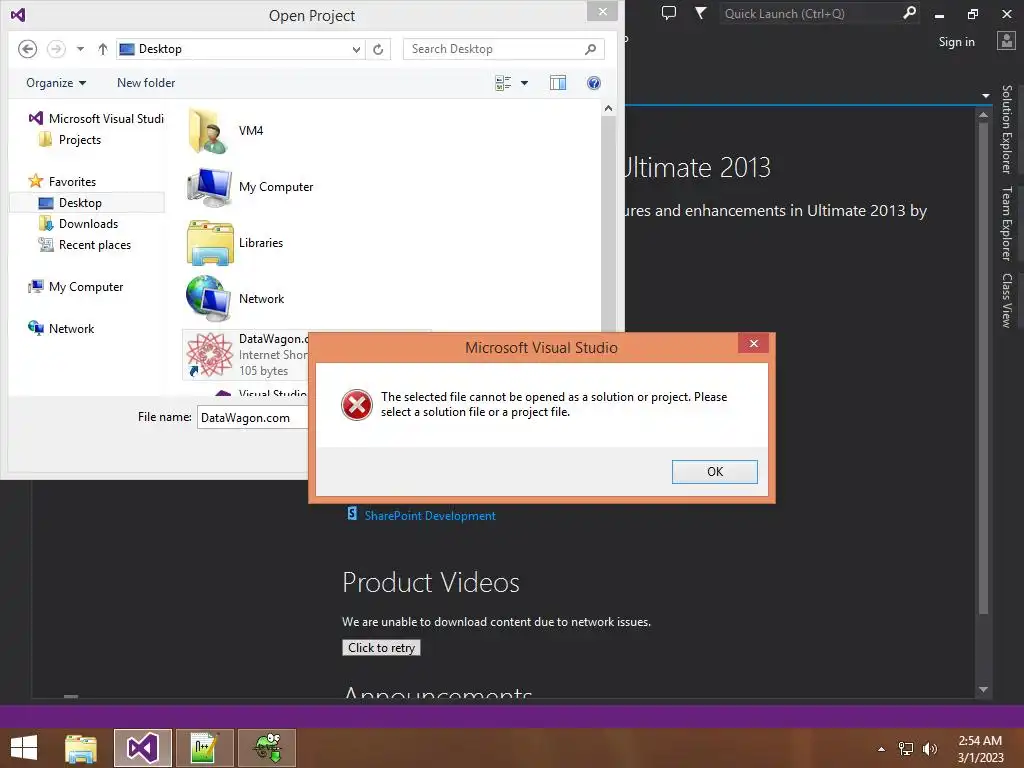Click Start Page scroll-up arrow

click(984, 115)
